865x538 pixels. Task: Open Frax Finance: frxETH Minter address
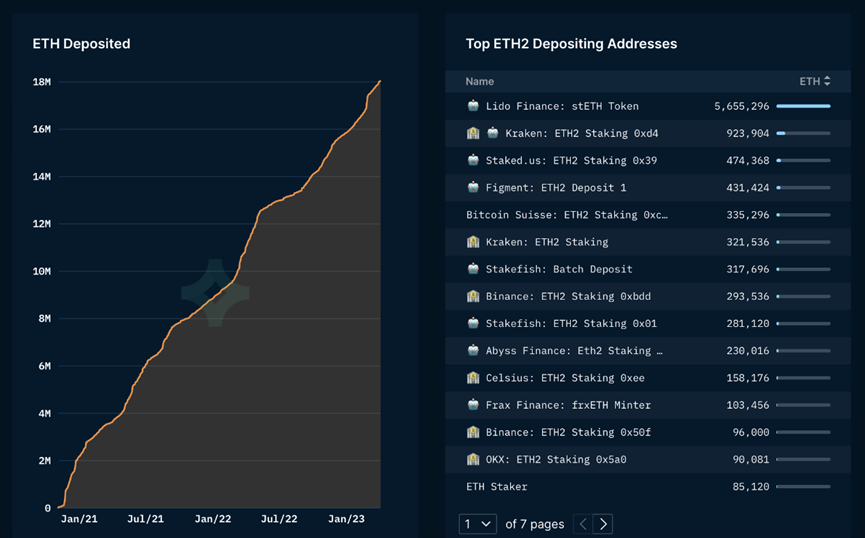click(568, 405)
